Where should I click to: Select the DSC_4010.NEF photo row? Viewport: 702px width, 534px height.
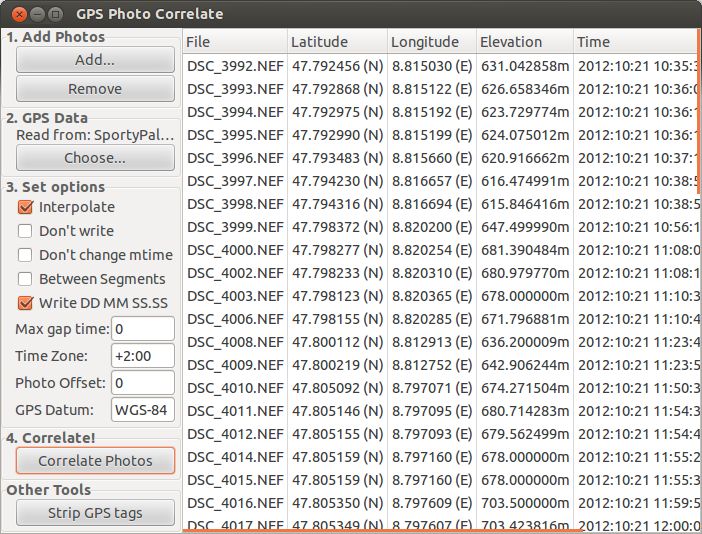(x=440, y=388)
